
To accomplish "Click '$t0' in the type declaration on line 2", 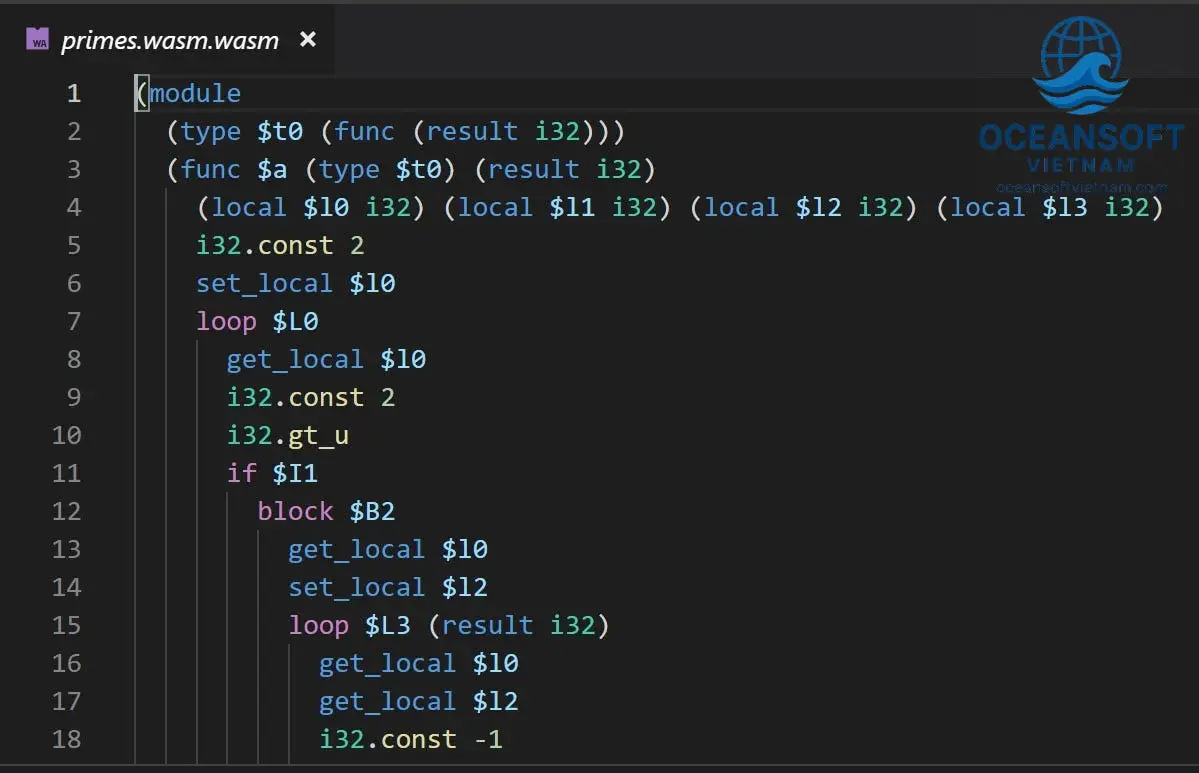I will click(x=280, y=132).
